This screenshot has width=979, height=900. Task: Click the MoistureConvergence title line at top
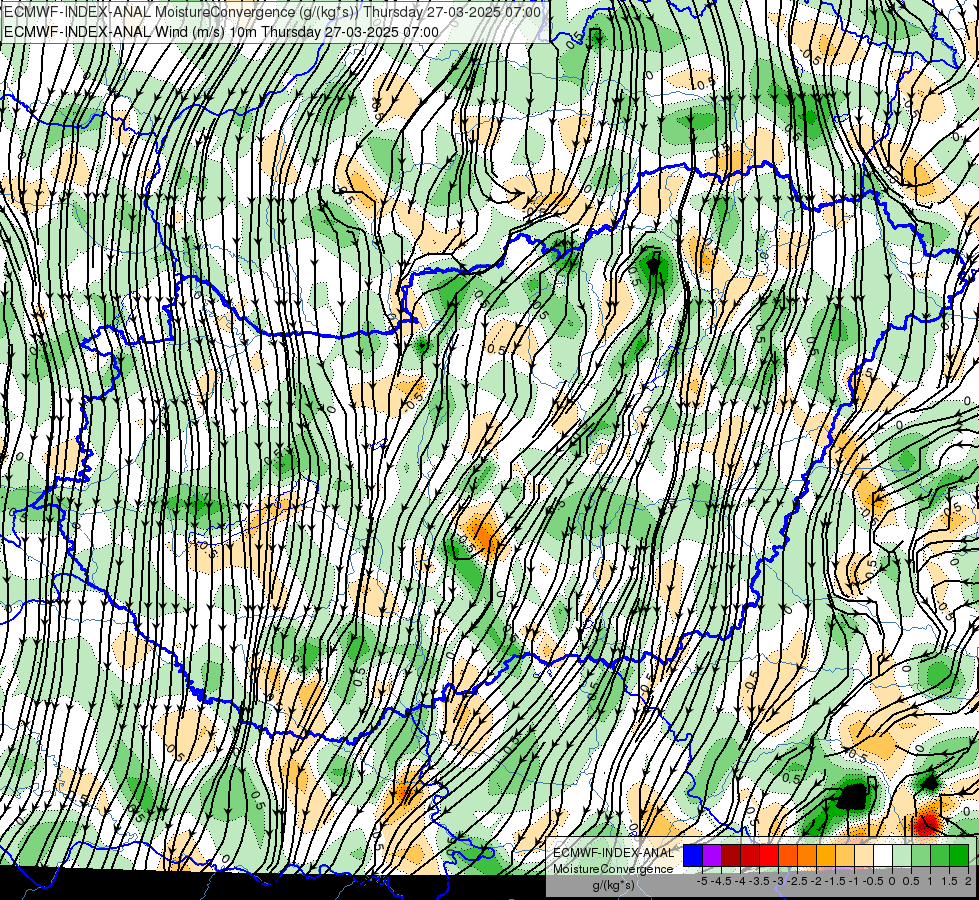[x=272, y=12]
